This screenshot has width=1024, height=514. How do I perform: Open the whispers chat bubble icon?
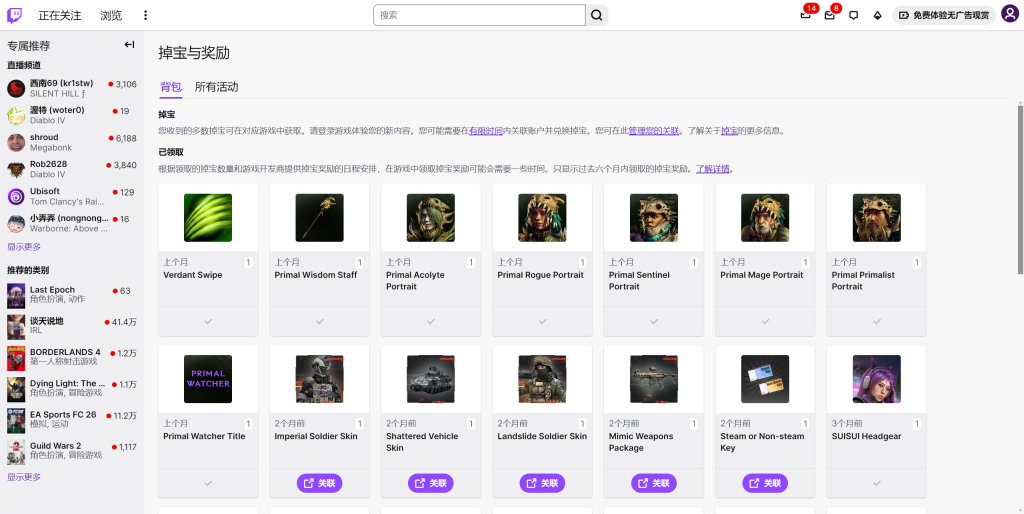tap(853, 15)
